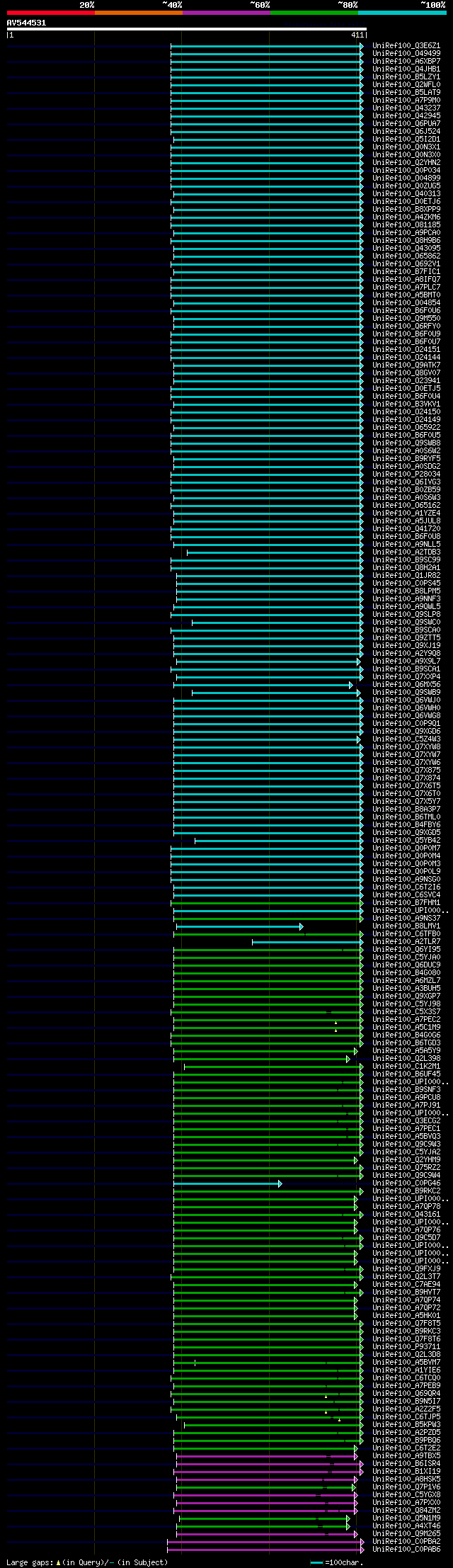This screenshot has width=453, height=1568.
Task: Select hit UniRef100_Q2YHN2
Action: pyautogui.click(x=406, y=163)
